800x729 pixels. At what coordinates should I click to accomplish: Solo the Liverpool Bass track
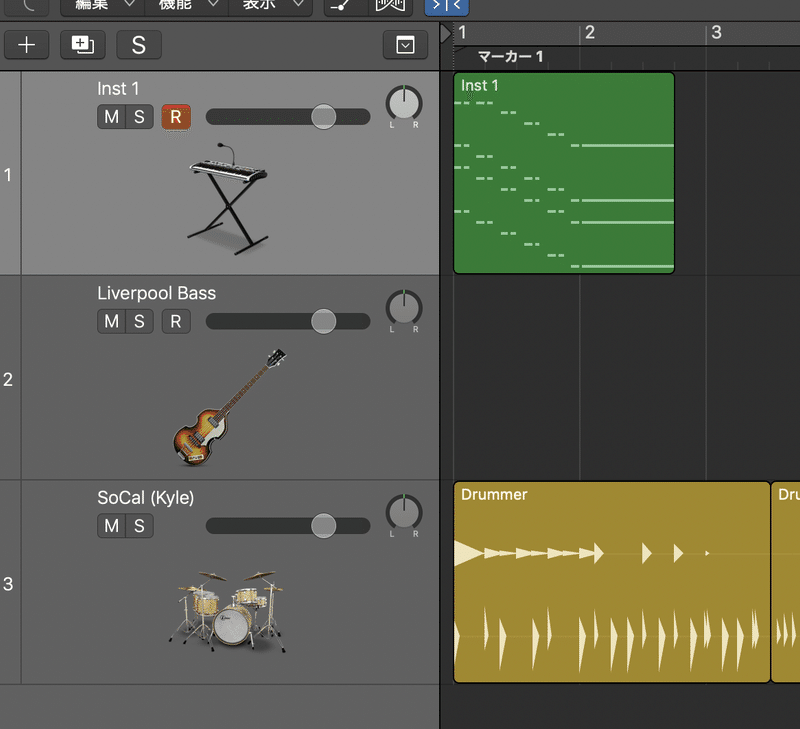(x=139, y=321)
